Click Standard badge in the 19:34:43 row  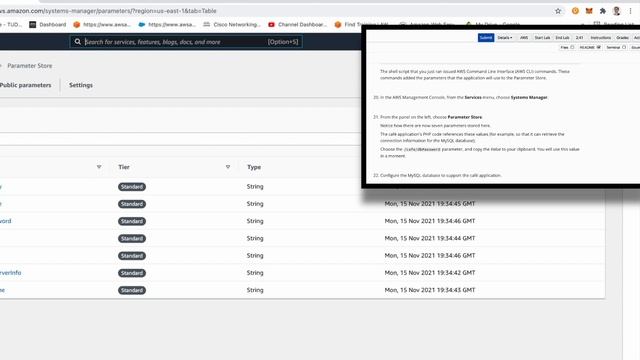tap(132, 290)
